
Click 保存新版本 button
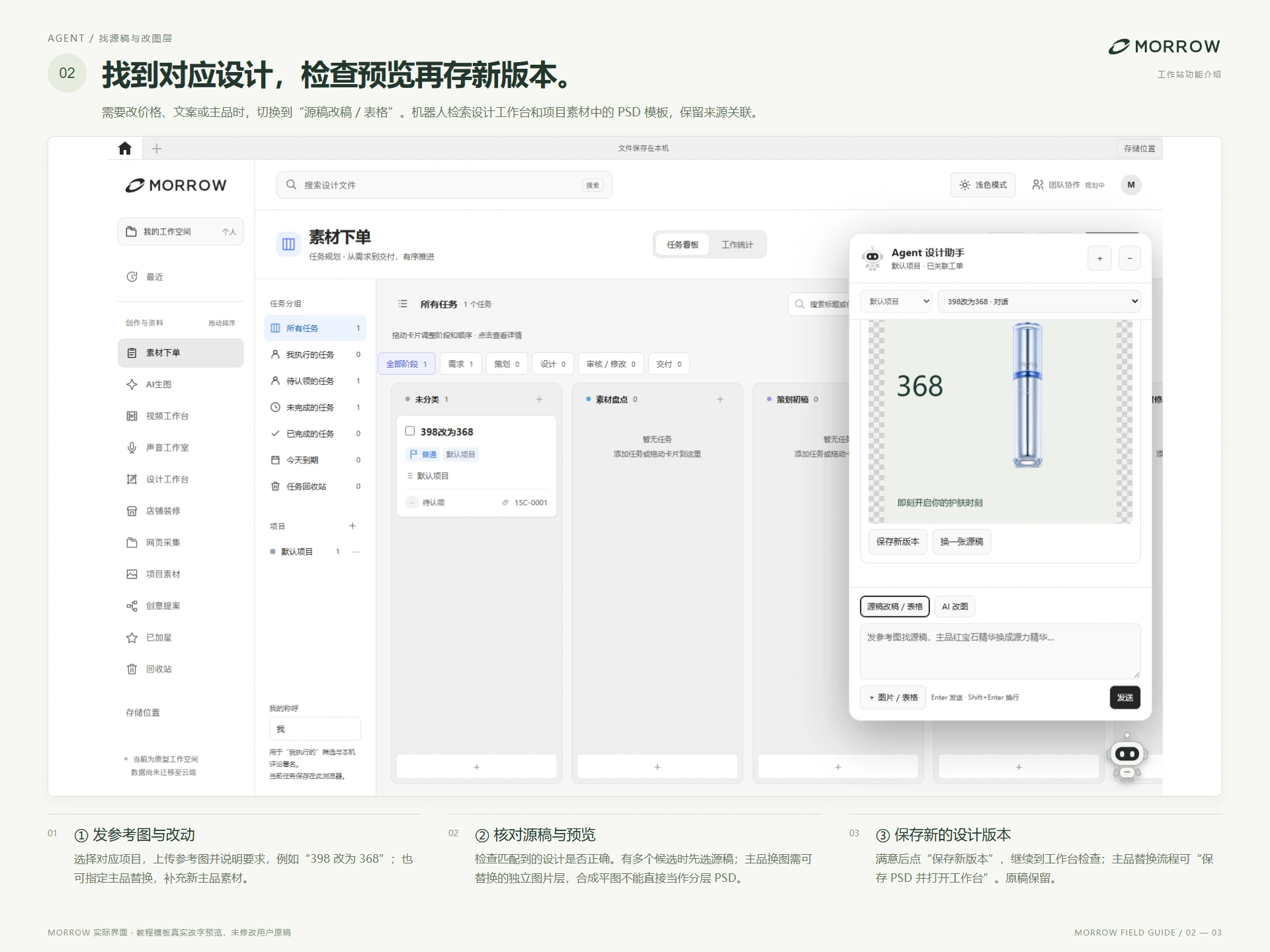click(x=898, y=541)
